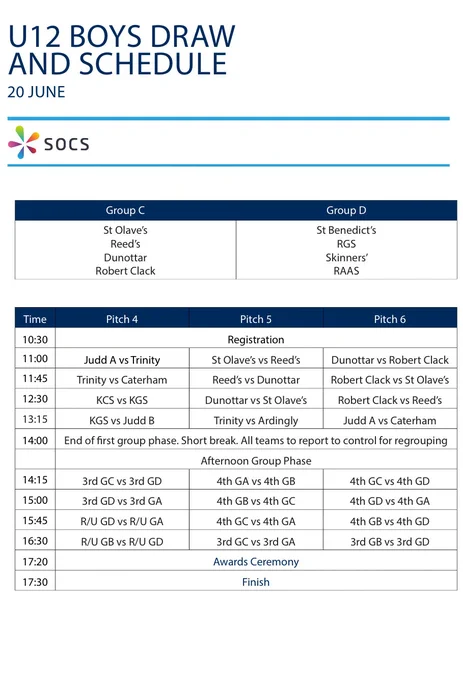Select the Group D header
The height and width of the screenshot is (680, 463).
(346, 210)
